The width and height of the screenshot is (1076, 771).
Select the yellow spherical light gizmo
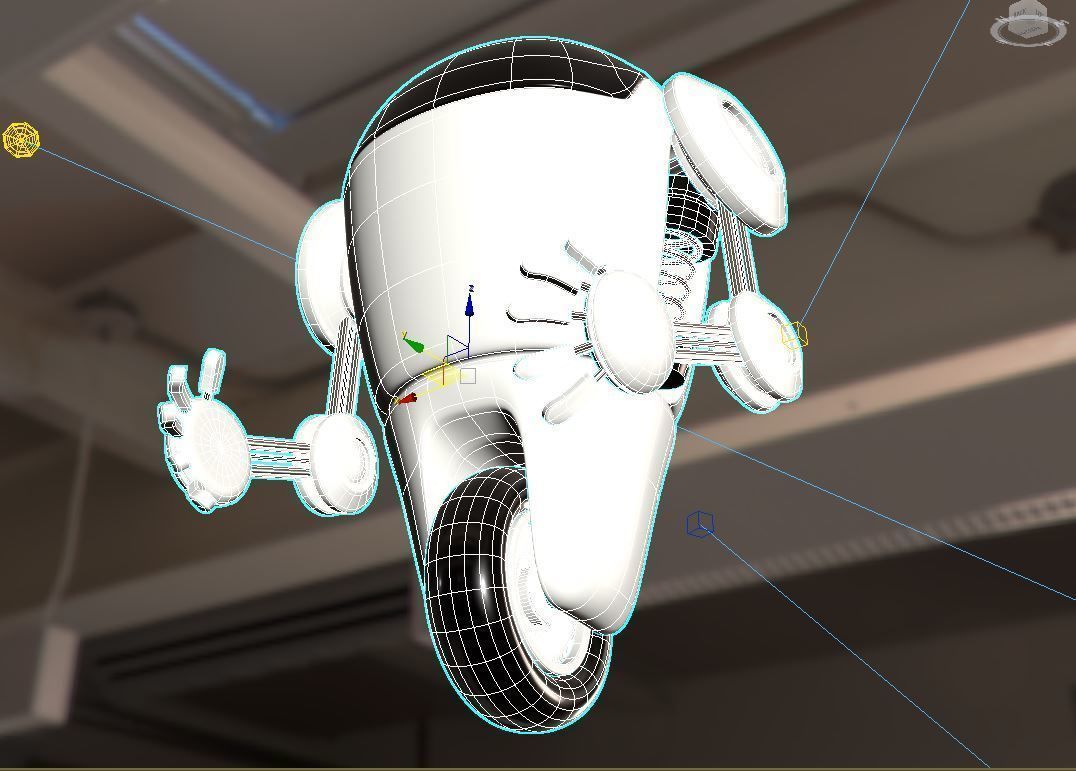(x=21, y=140)
